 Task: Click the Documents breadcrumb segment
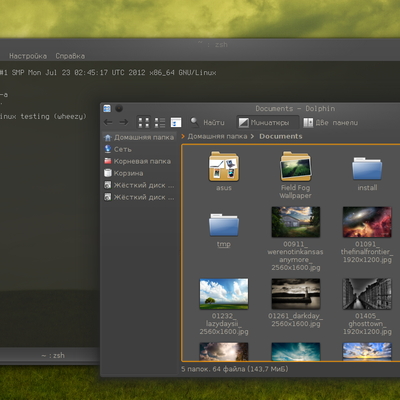click(281, 136)
